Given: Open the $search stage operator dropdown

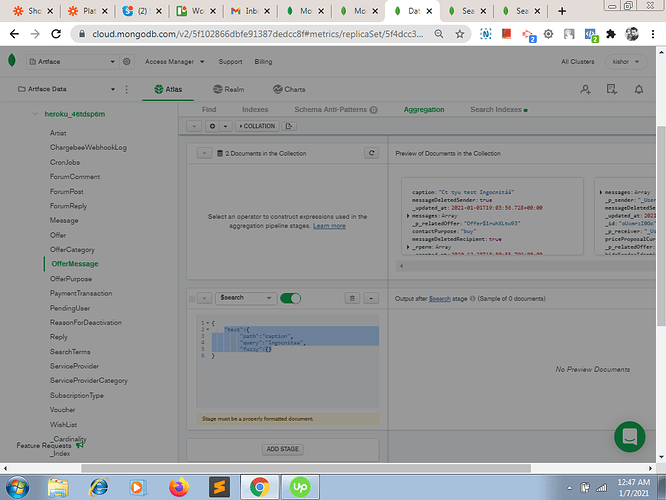Looking at the screenshot, I should pyautogui.click(x=244, y=298).
